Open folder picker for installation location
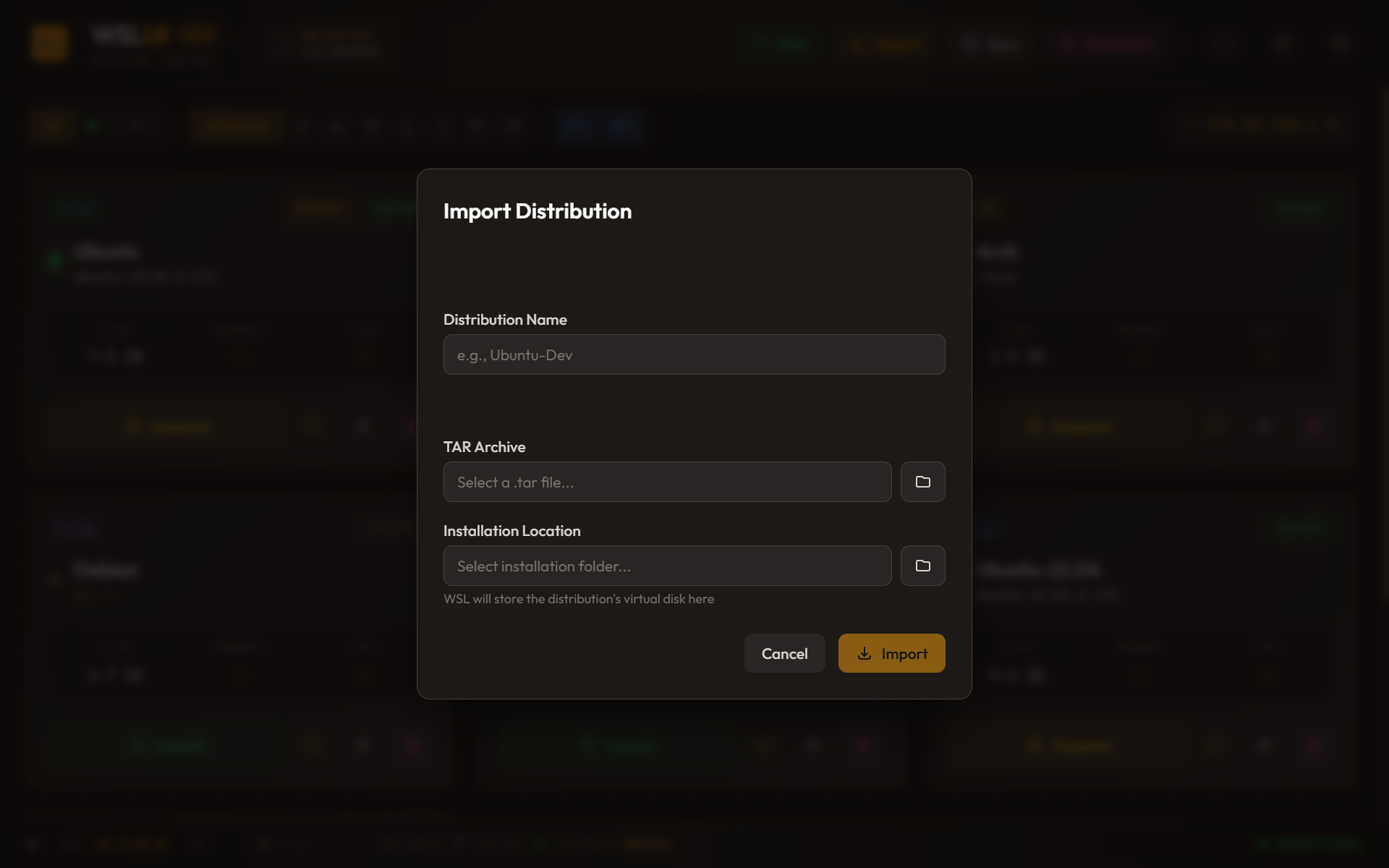This screenshot has width=1389, height=868. [x=922, y=566]
